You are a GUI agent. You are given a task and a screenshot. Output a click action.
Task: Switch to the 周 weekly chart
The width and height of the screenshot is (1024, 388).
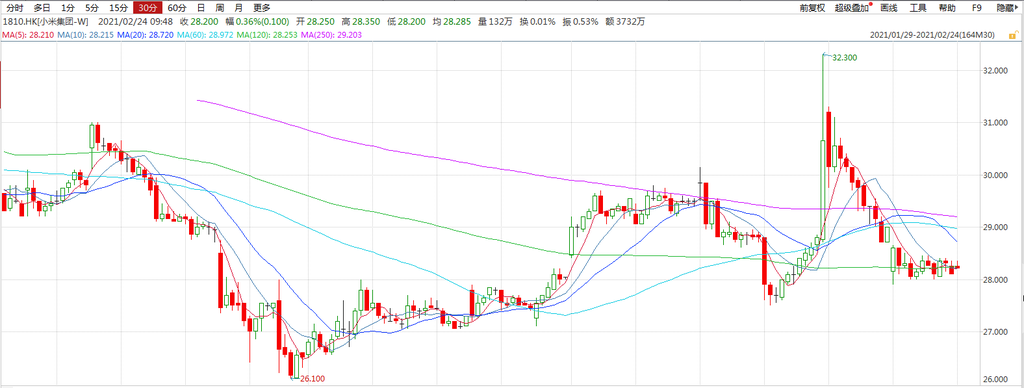click(219, 8)
